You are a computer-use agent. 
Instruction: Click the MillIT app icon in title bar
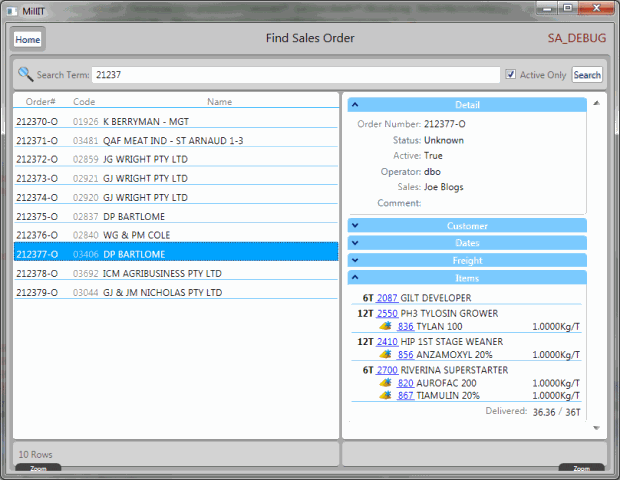12,8
